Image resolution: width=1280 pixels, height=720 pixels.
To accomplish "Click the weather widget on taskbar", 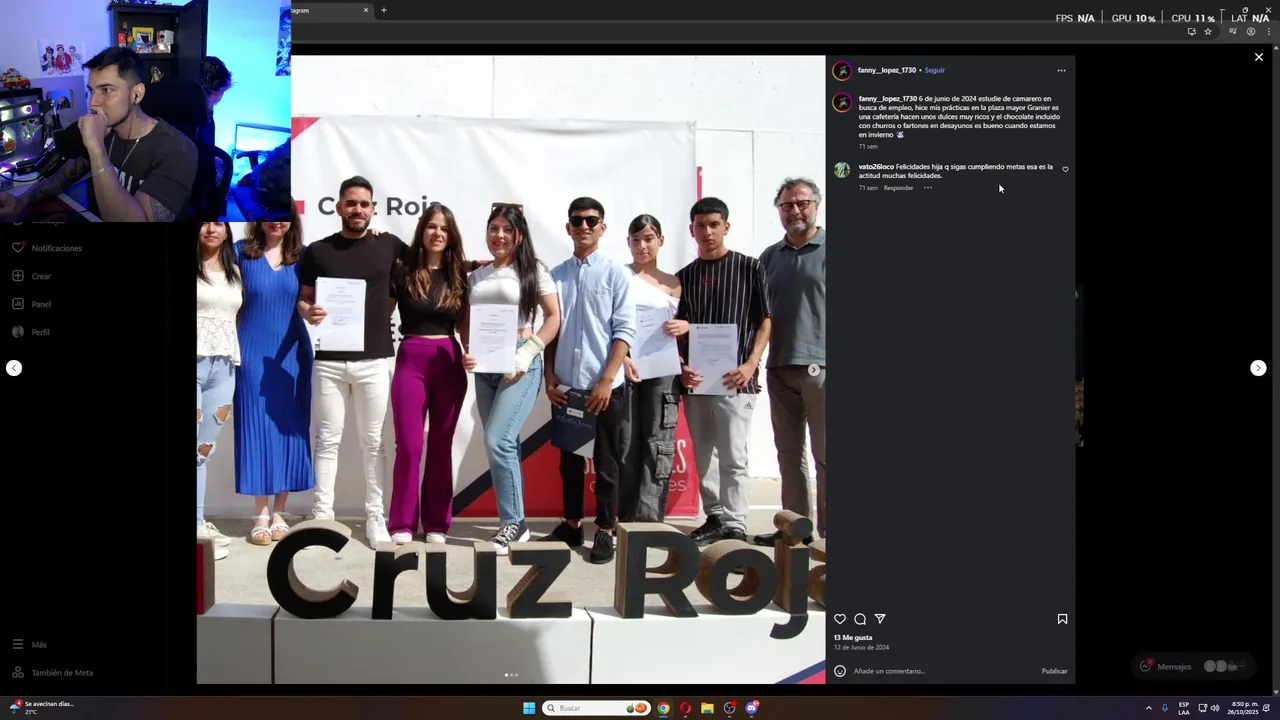I will click(x=42, y=707).
